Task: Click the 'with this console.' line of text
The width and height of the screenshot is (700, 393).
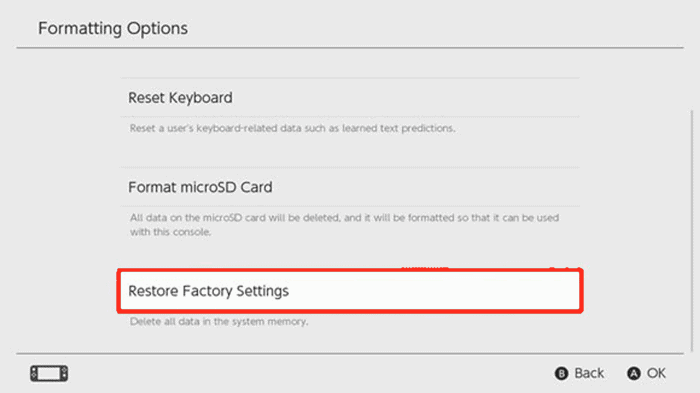Action: (170, 232)
